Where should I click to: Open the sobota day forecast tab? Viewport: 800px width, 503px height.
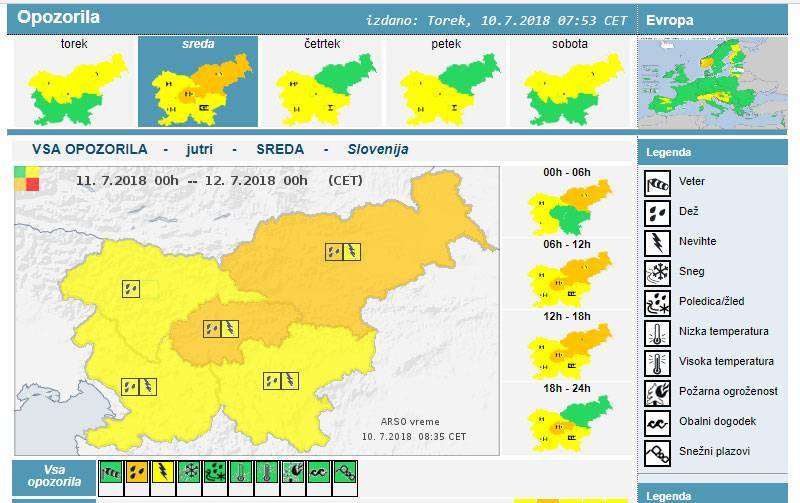[569, 82]
